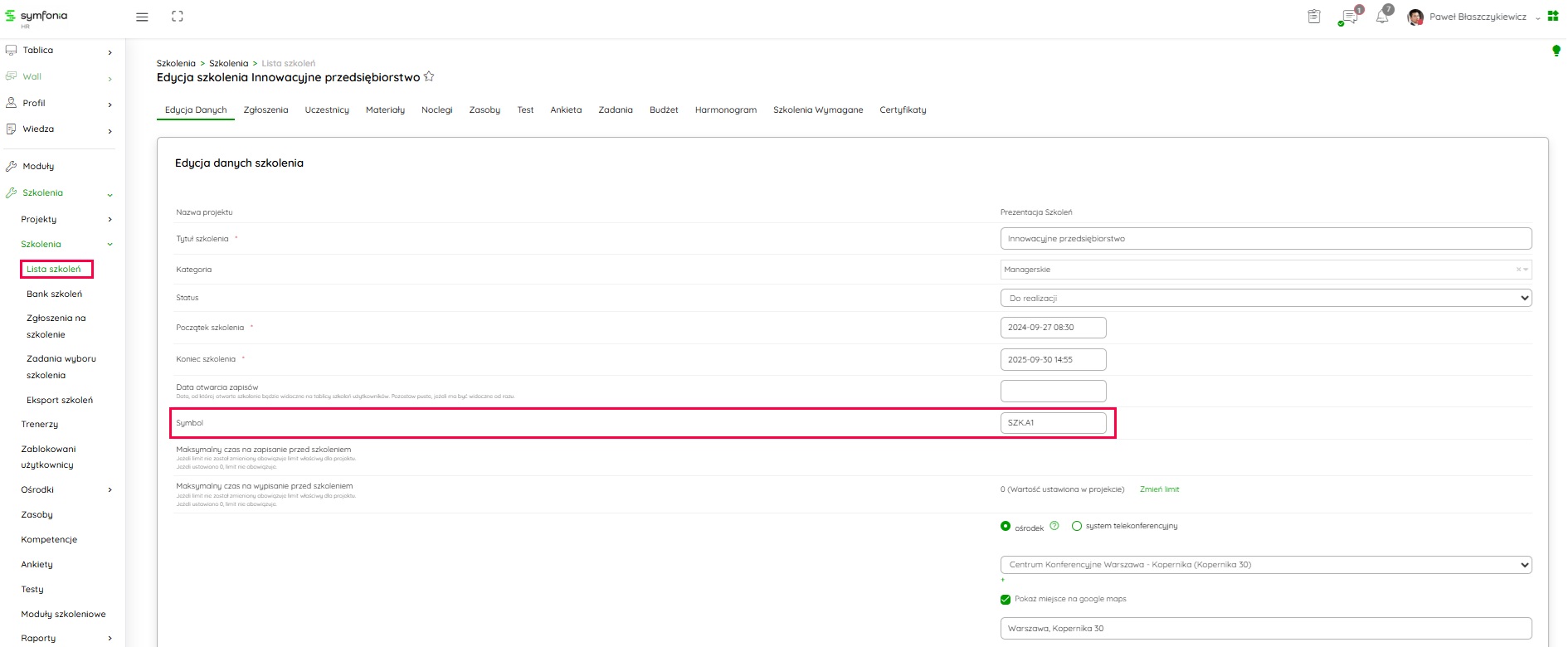Open the notifications bell icon
The width and height of the screenshot is (1568, 647).
pos(1382,17)
